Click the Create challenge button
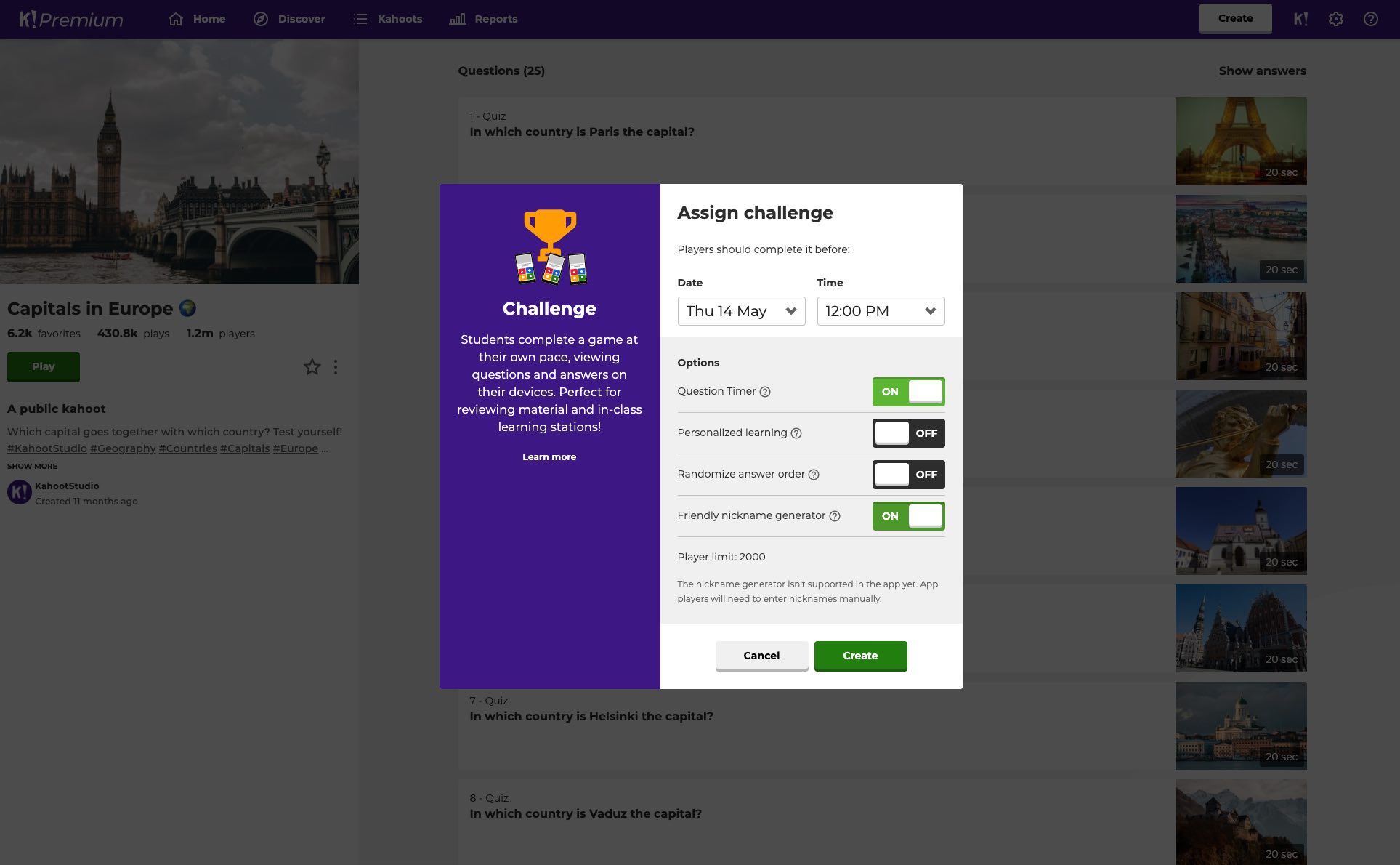This screenshot has width=1400, height=865. coord(860,655)
